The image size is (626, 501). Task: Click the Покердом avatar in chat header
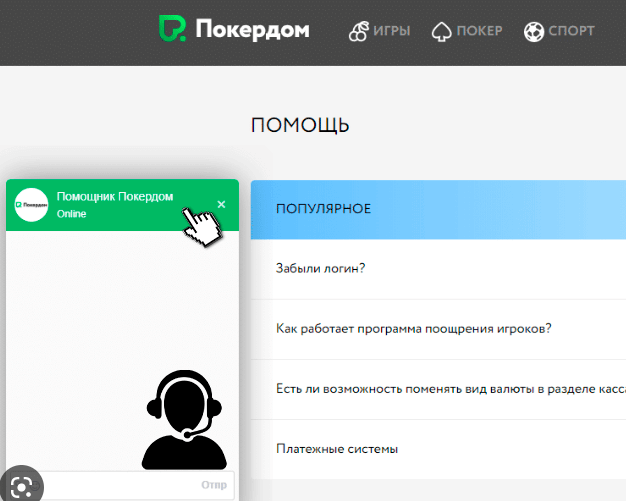tap(31, 205)
